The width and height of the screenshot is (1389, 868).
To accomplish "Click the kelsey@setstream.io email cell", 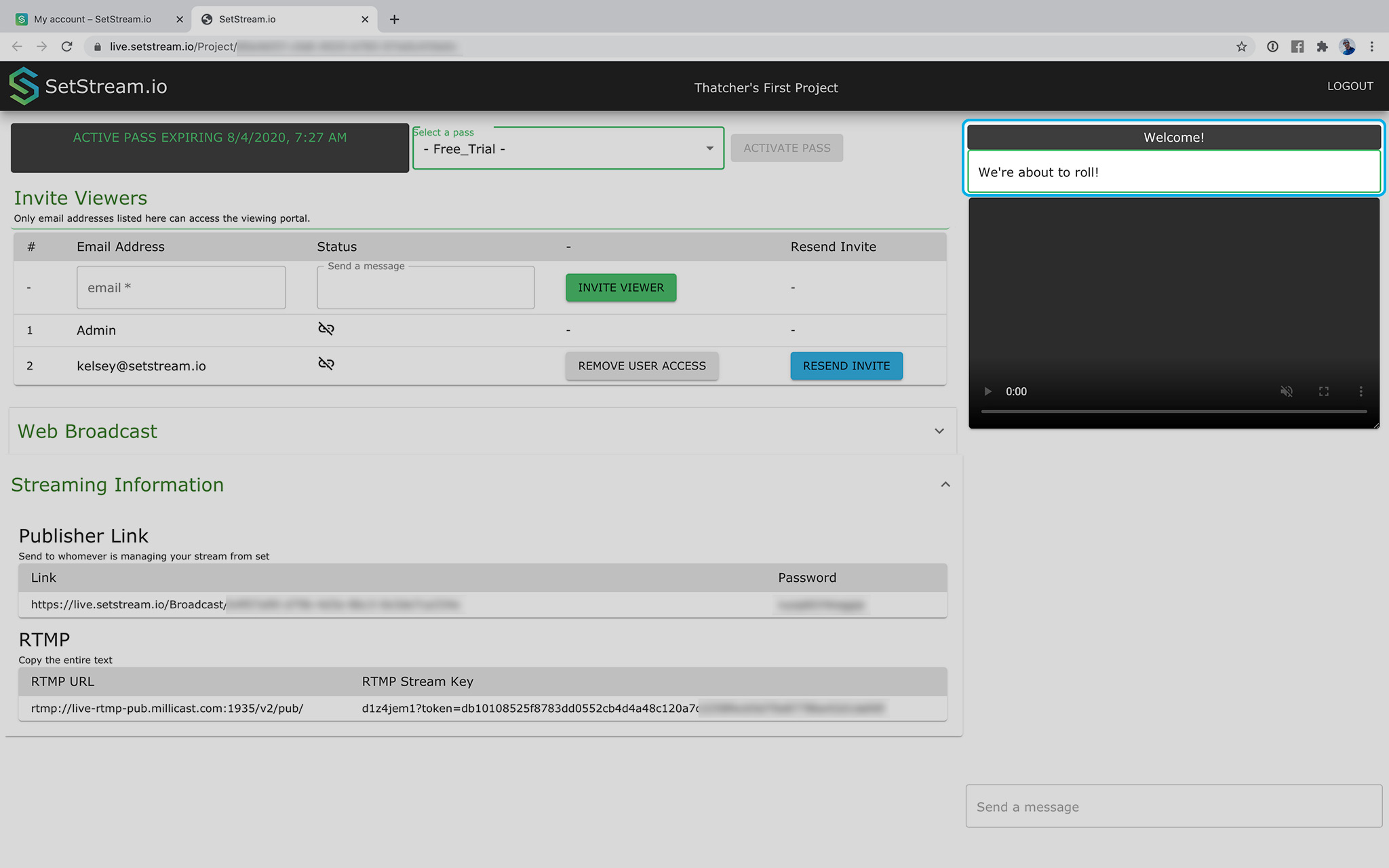I will pyautogui.click(x=141, y=366).
